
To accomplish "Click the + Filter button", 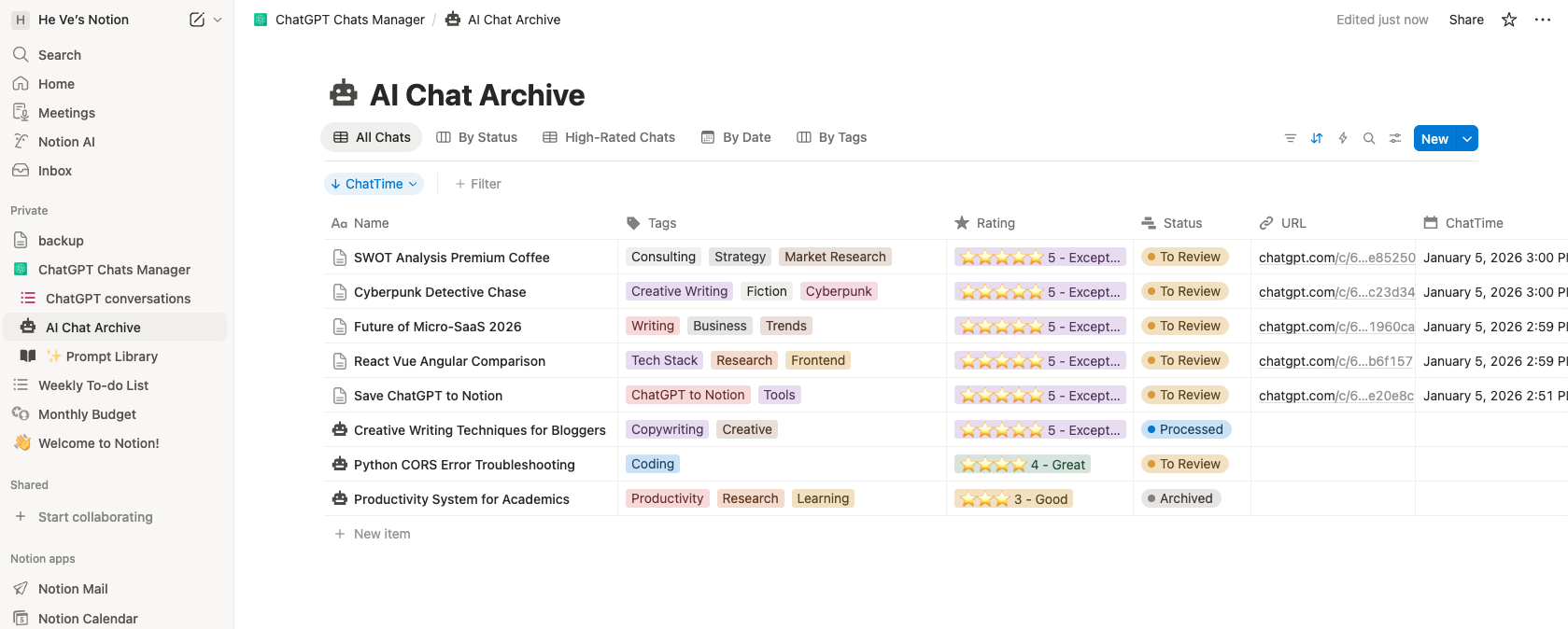I will point(478,184).
